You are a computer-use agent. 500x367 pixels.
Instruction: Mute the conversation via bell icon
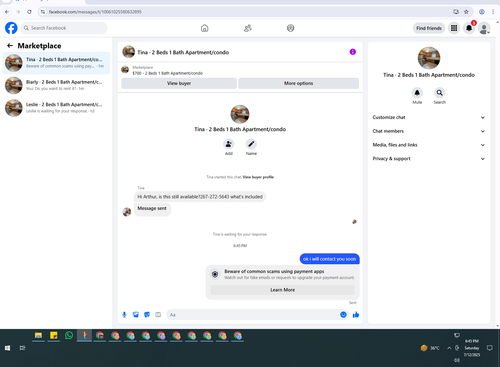click(417, 93)
